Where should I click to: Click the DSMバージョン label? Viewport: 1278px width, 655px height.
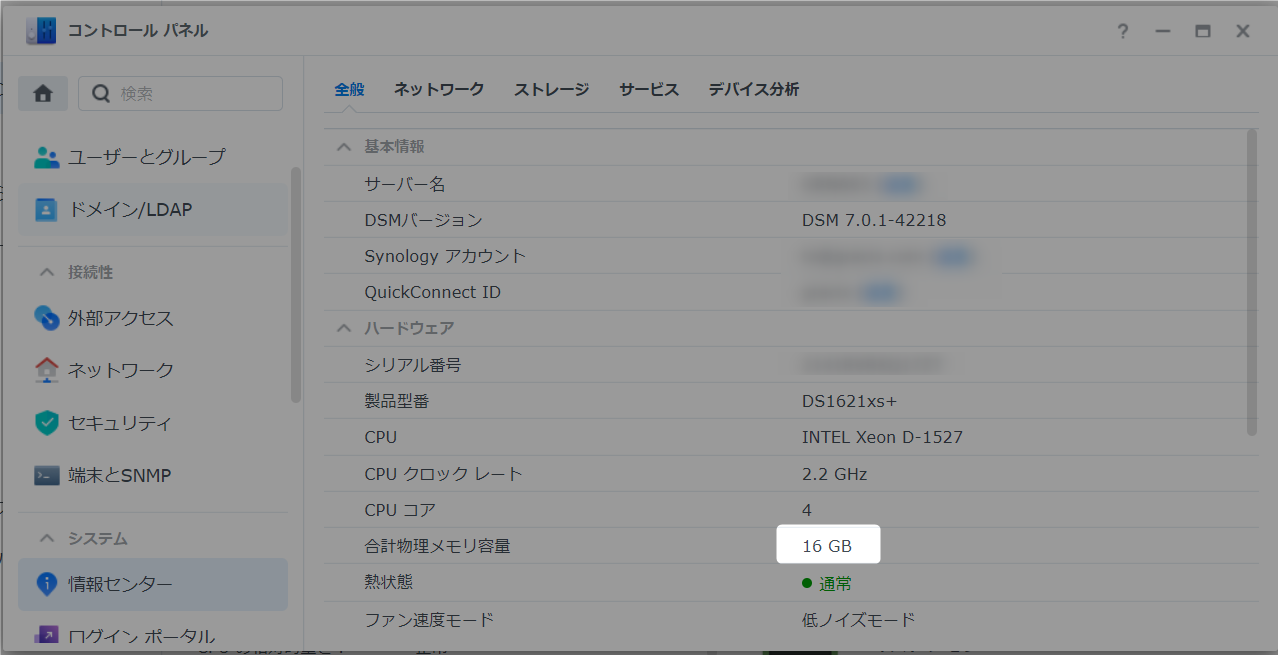pos(424,220)
